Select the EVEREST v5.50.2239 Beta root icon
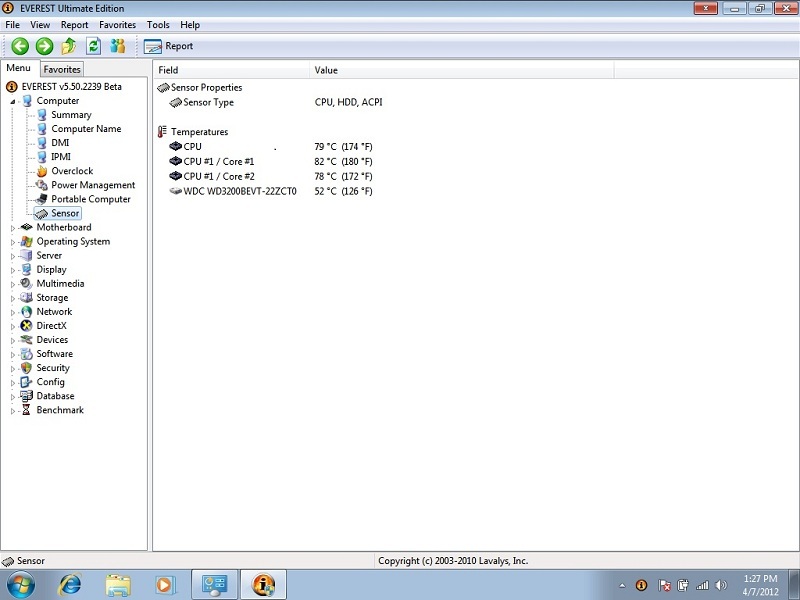 coord(11,87)
